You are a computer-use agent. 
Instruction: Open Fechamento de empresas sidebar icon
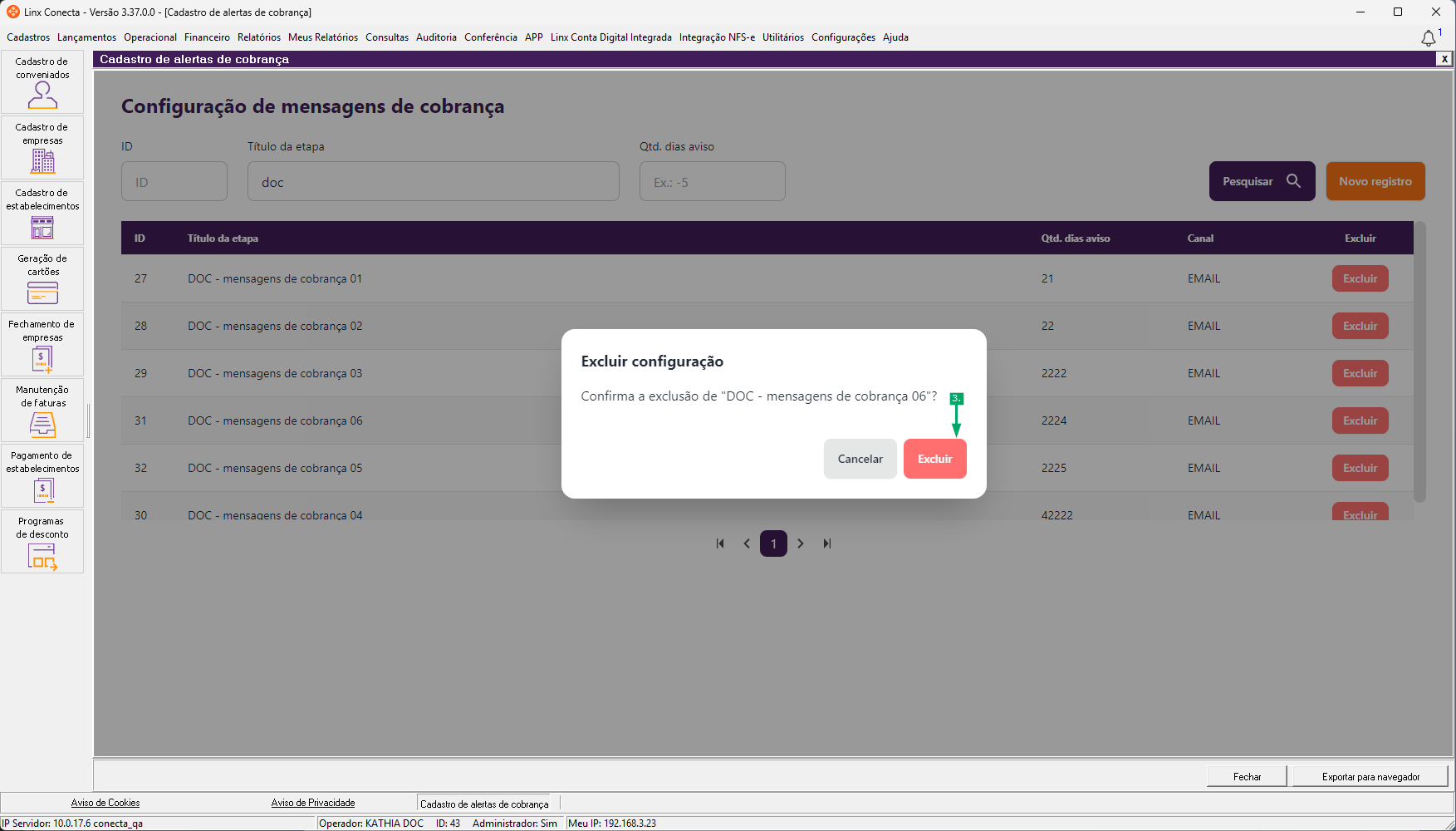[42, 345]
